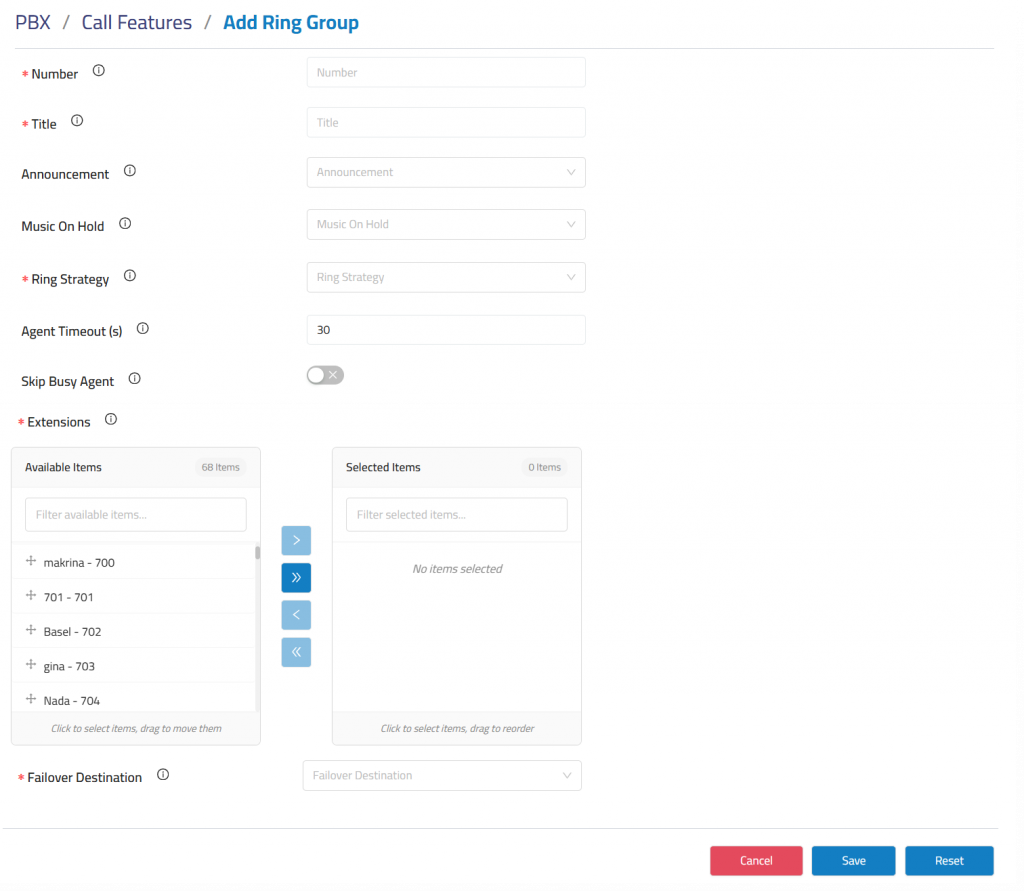1024x891 pixels.
Task: Click the info icon beside Ring Strategy
Action: pyautogui.click(x=129, y=276)
